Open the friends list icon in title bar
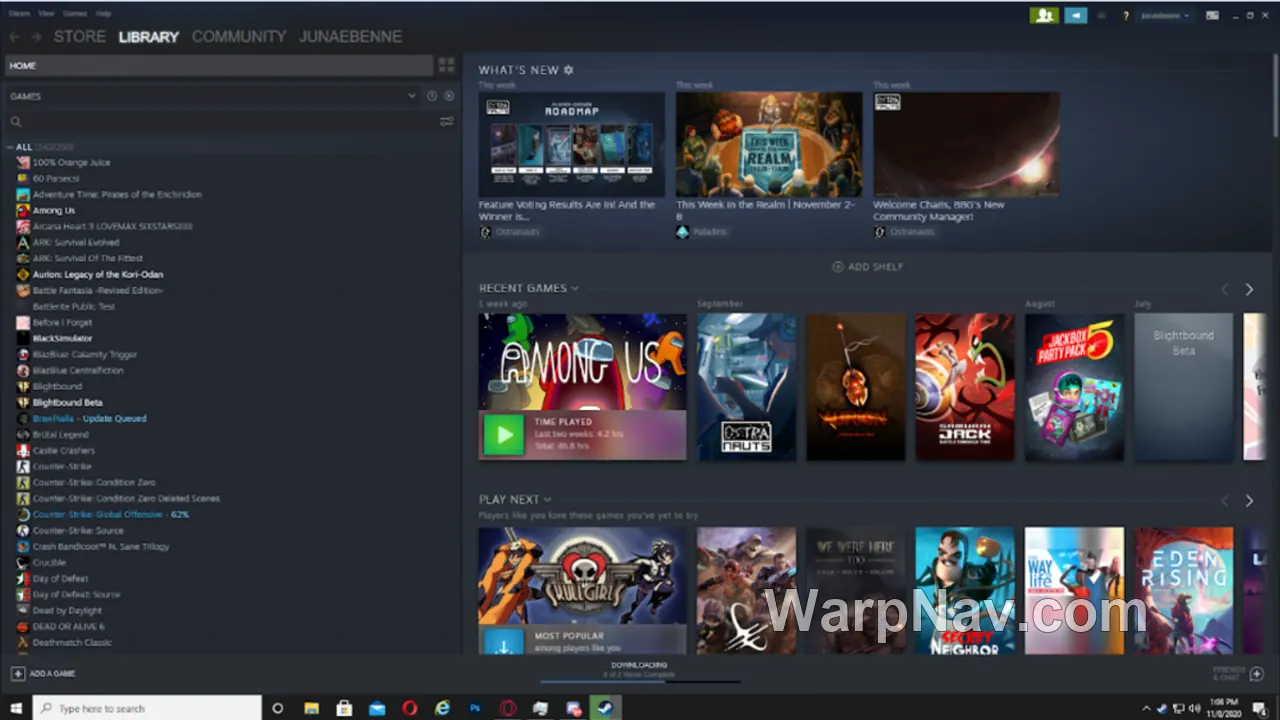 pos(1044,15)
